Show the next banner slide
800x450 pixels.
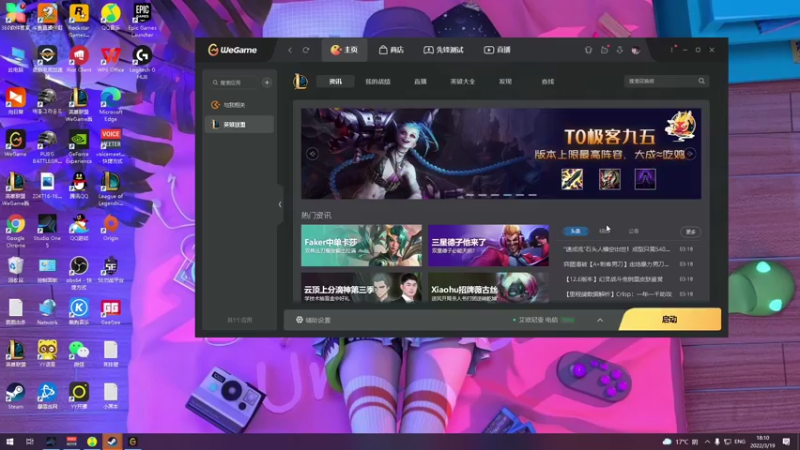690,154
